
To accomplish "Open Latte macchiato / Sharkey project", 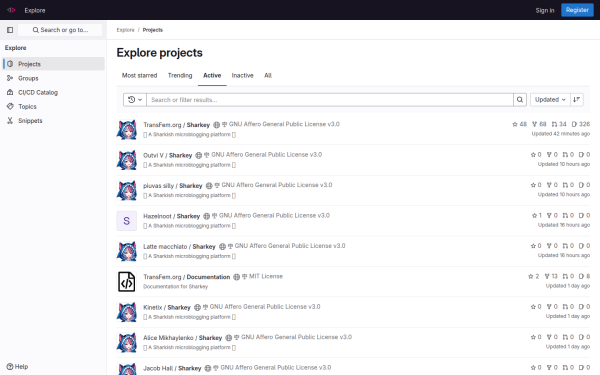I will [179, 246].
